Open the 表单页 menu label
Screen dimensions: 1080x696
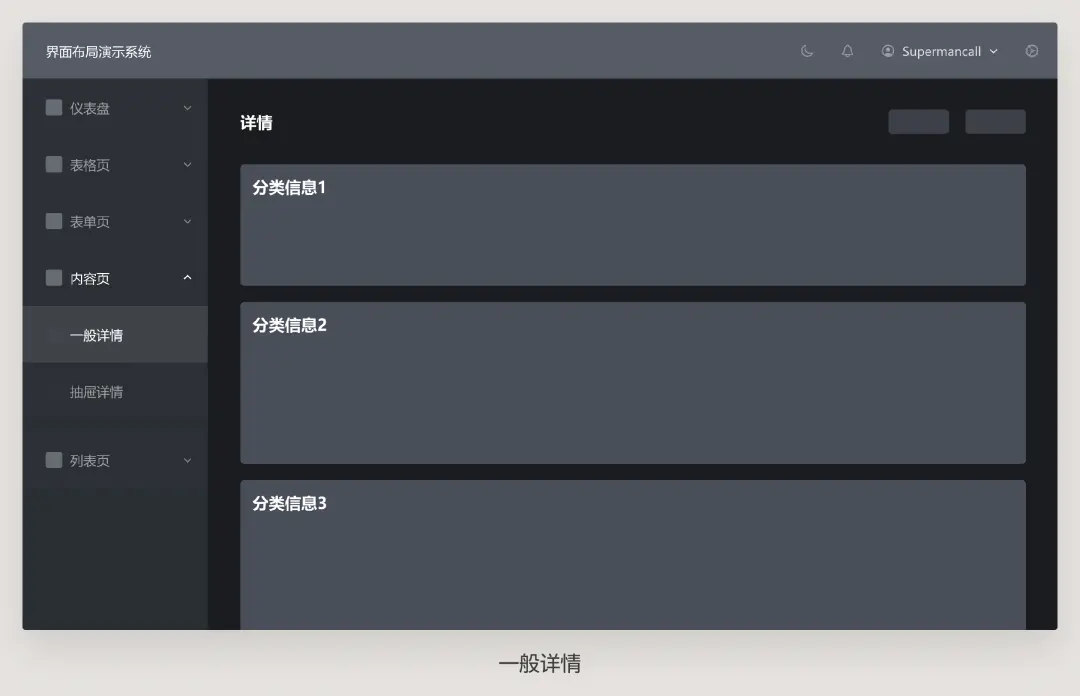click(x=90, y=221)
